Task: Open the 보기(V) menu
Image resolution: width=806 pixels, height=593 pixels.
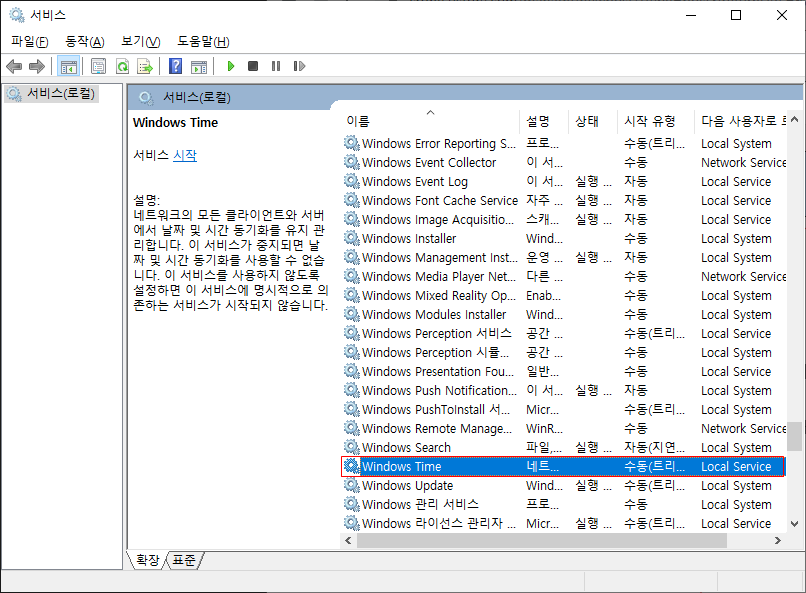Action: pos(140,42)
